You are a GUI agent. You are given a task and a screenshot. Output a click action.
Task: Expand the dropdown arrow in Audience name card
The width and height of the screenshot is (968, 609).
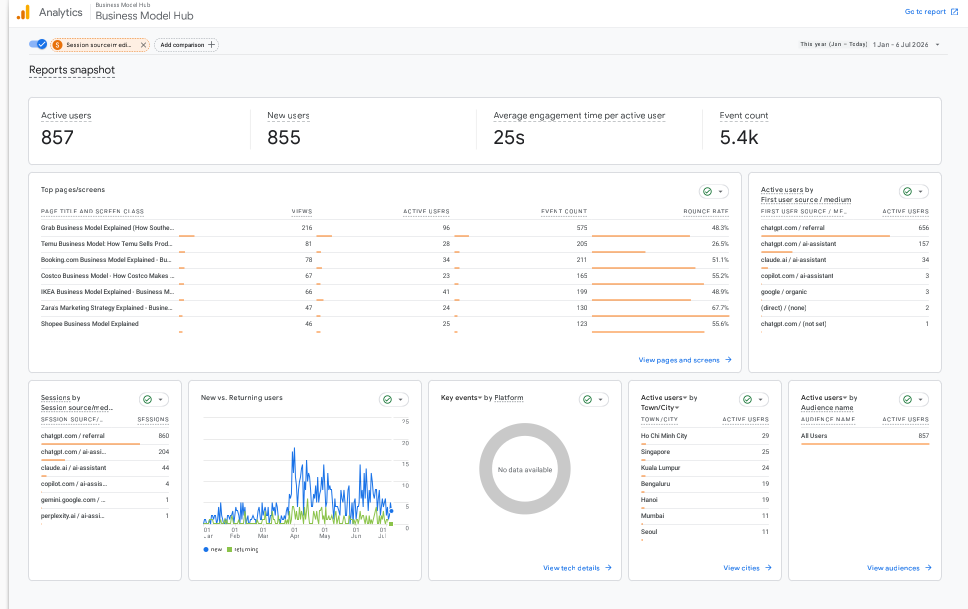tap(920, 400)
